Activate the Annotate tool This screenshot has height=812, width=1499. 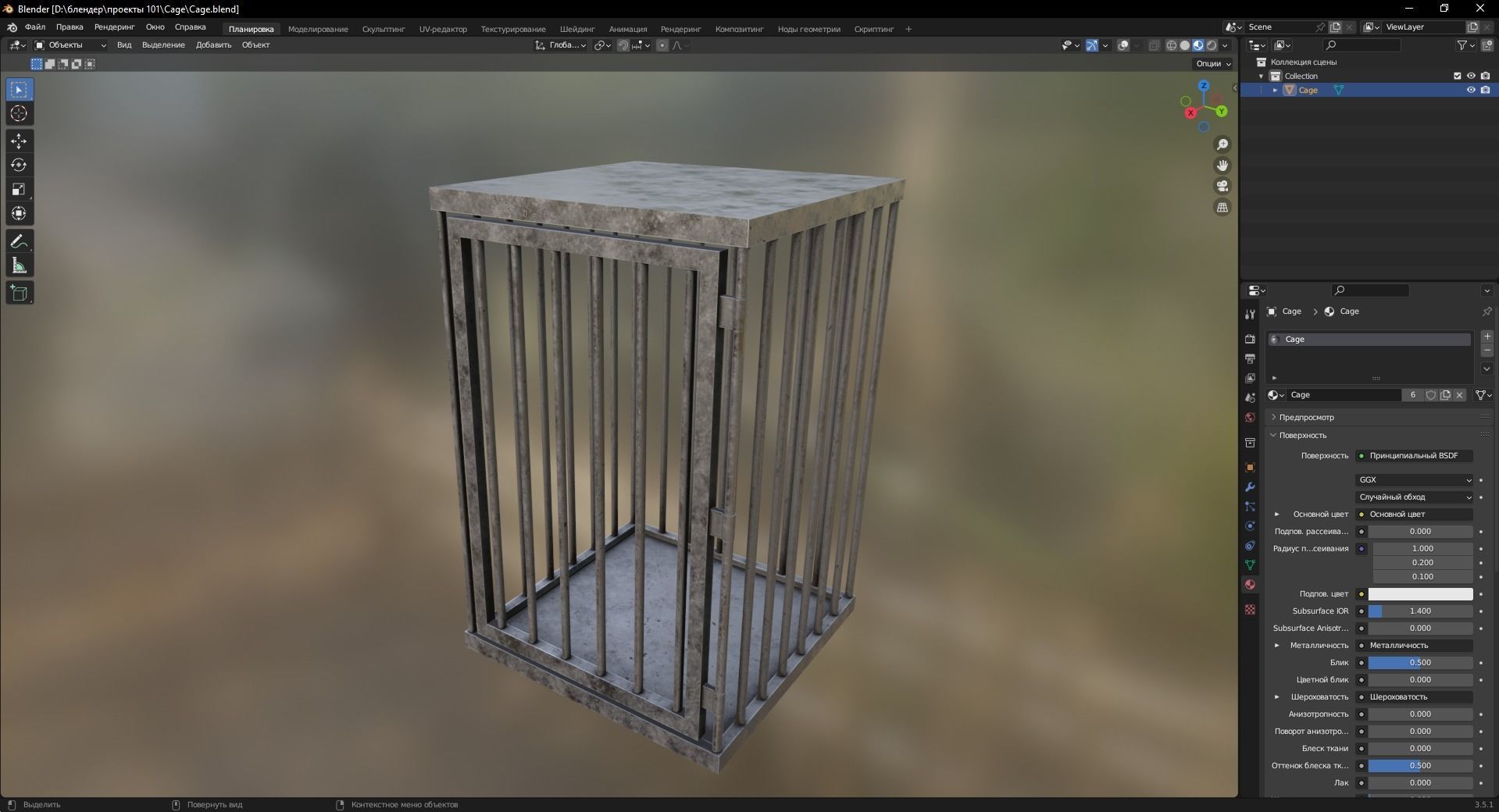(20, 241)
